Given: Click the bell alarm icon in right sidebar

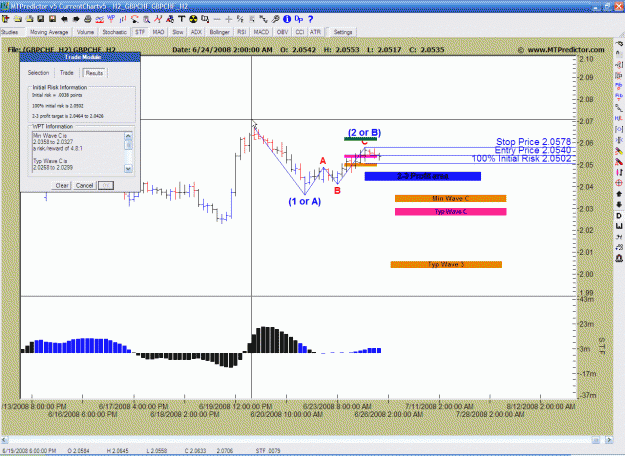Looking at the screenshot, I should click(x=619, y=258).
